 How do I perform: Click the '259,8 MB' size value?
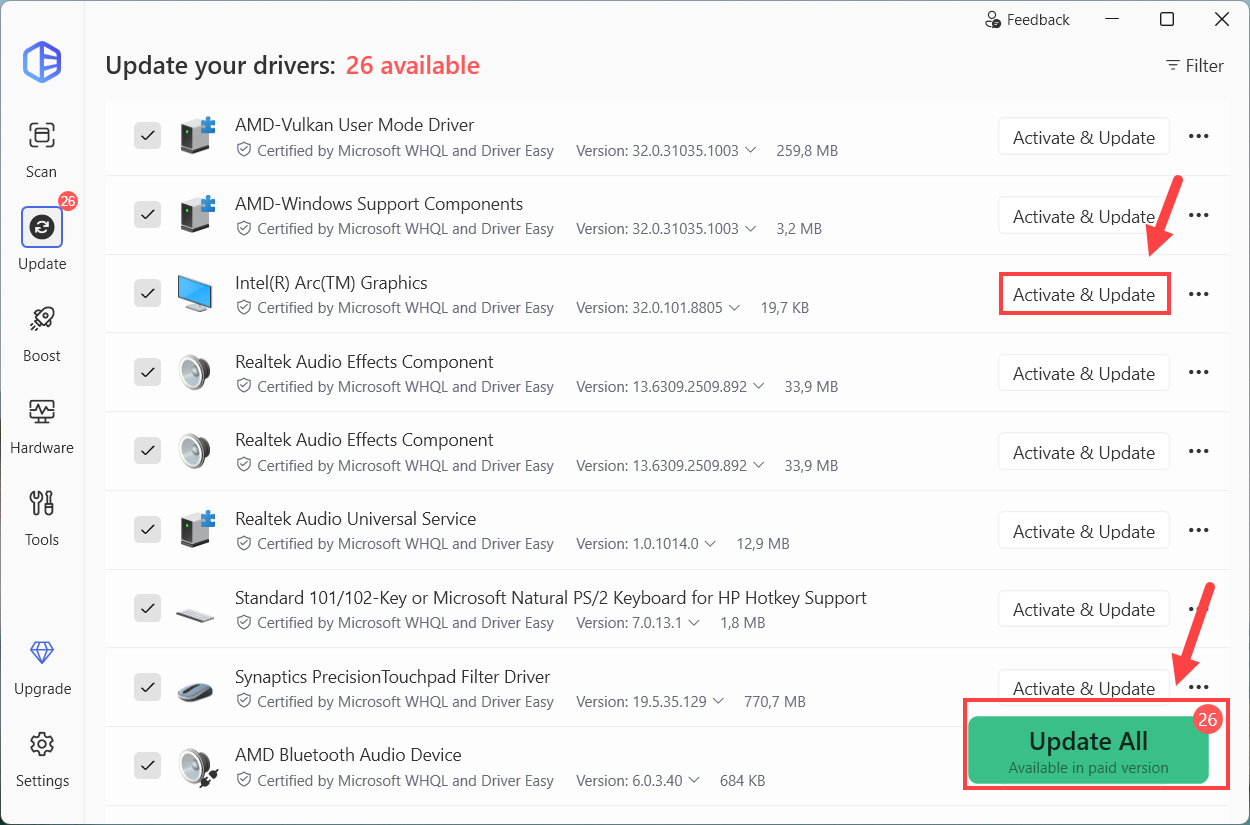click(807, 151)
